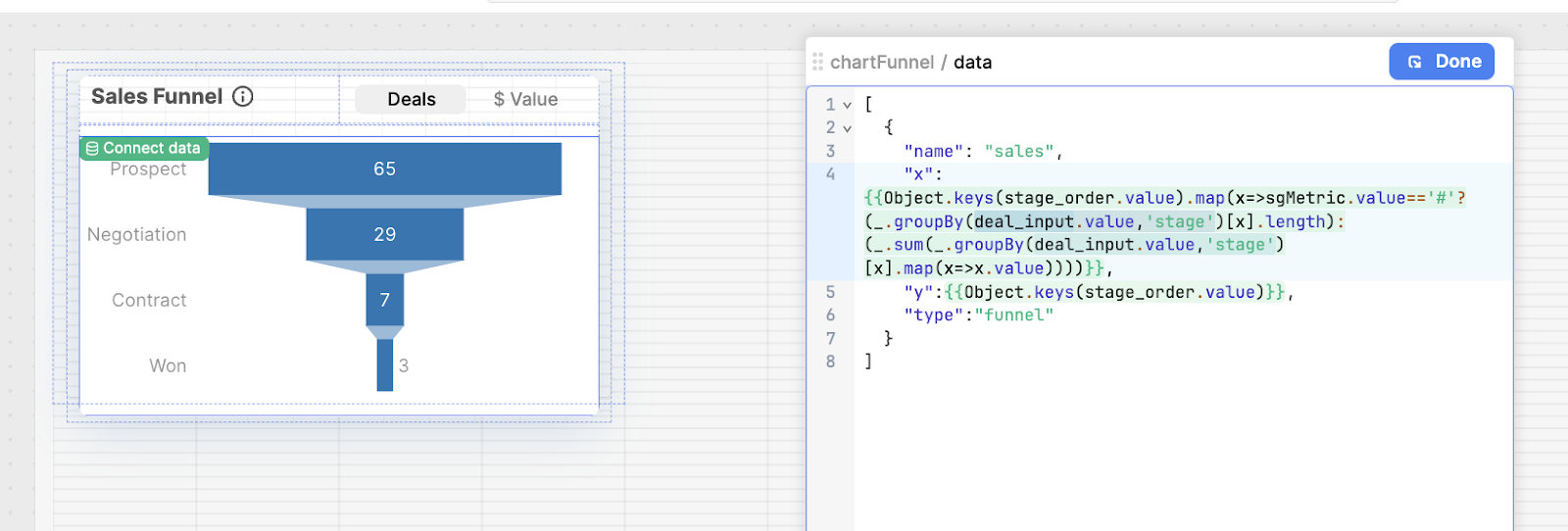Select the Prospect funnel bar showing 65
The height and width of the screenshot is (531, 1568).
(385, 169)
